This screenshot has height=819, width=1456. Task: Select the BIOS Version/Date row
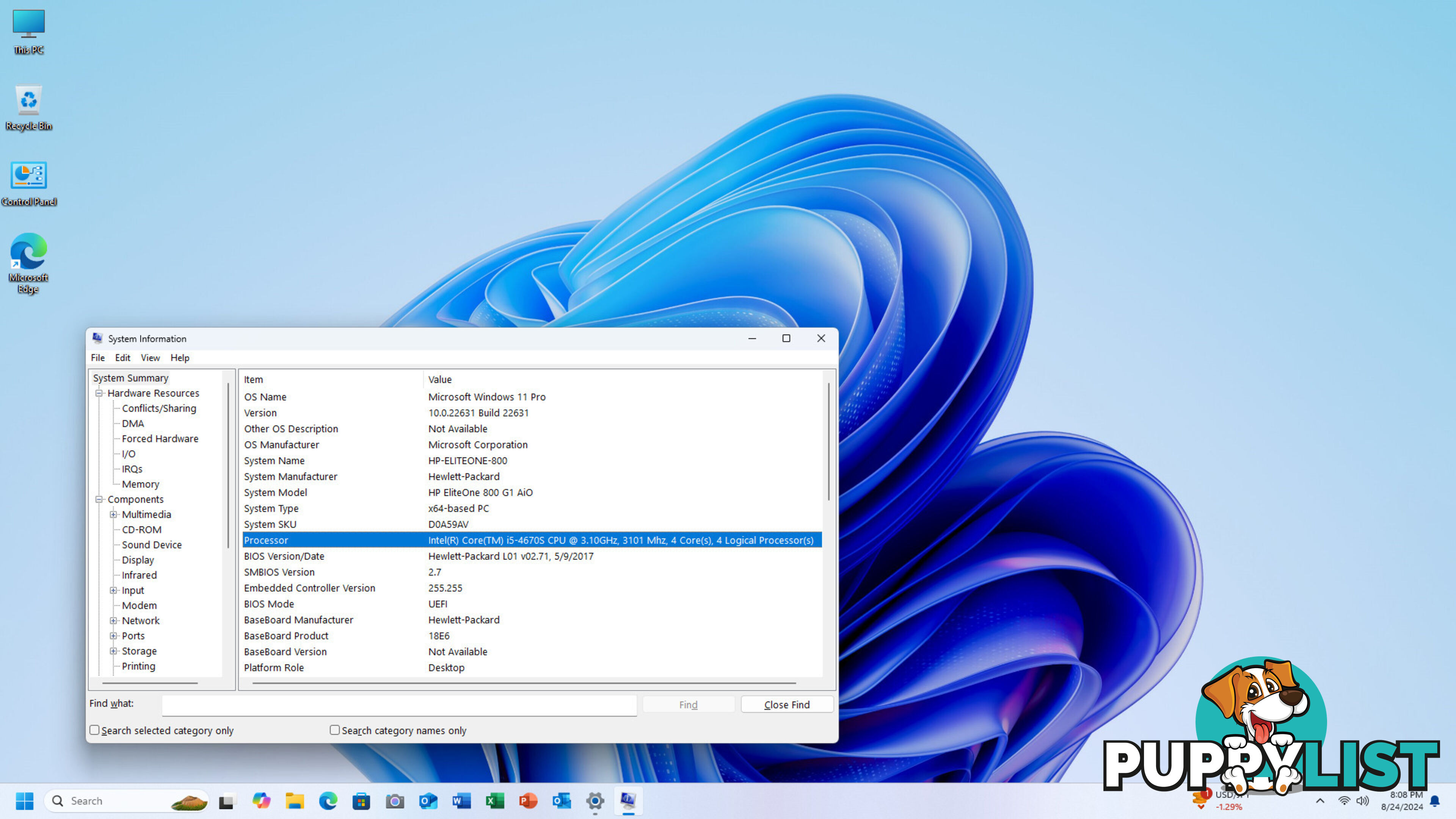[532, 556]
